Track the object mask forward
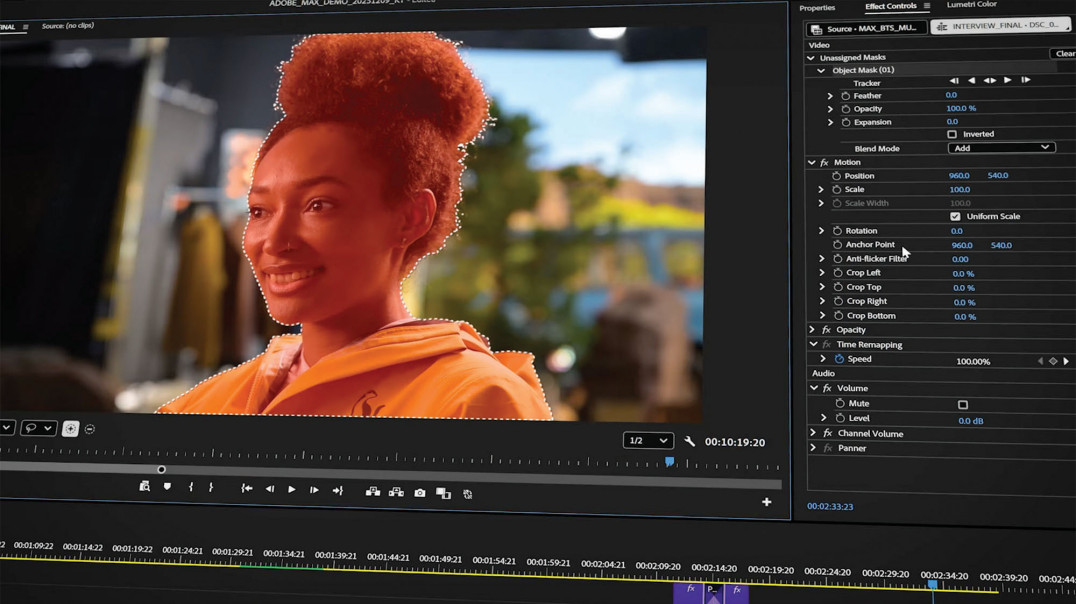Viewport: 1076px width, 604px height. [x=1007, y=80]
